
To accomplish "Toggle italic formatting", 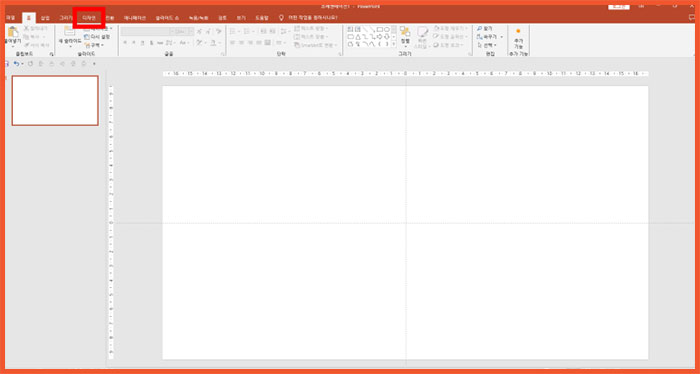I will [x=133, y=42].
